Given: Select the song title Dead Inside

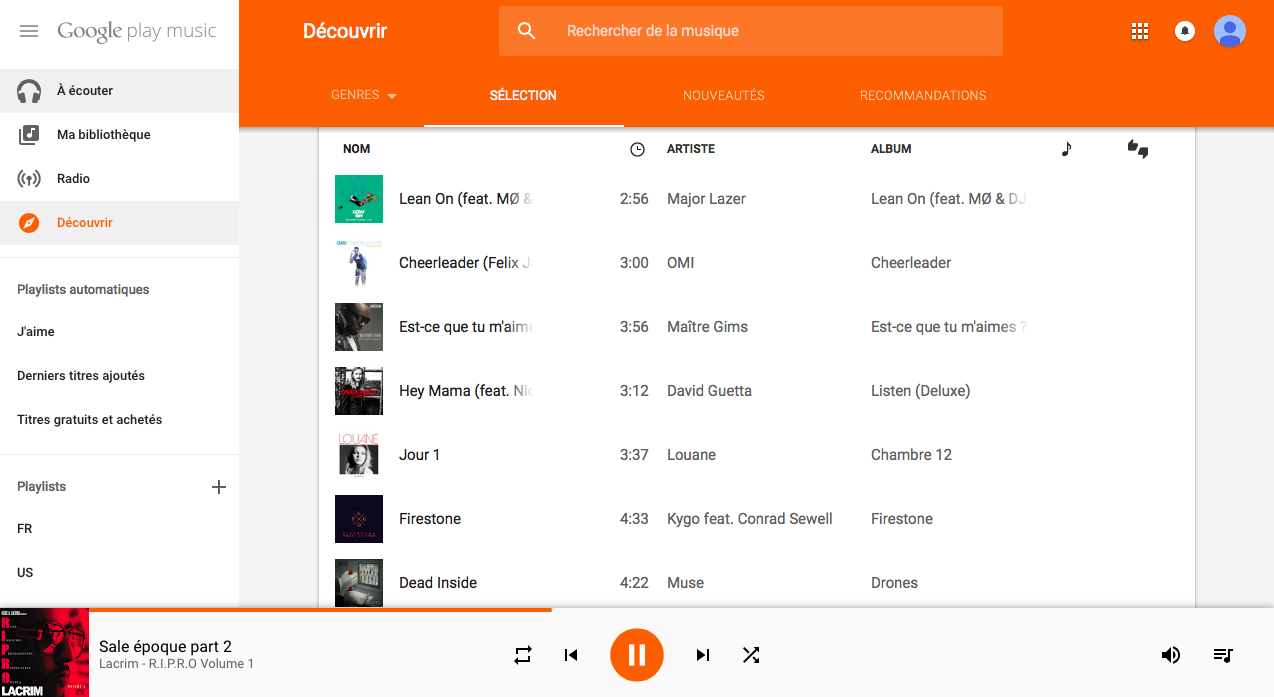Looking at the screenshot, I should 438,583.
